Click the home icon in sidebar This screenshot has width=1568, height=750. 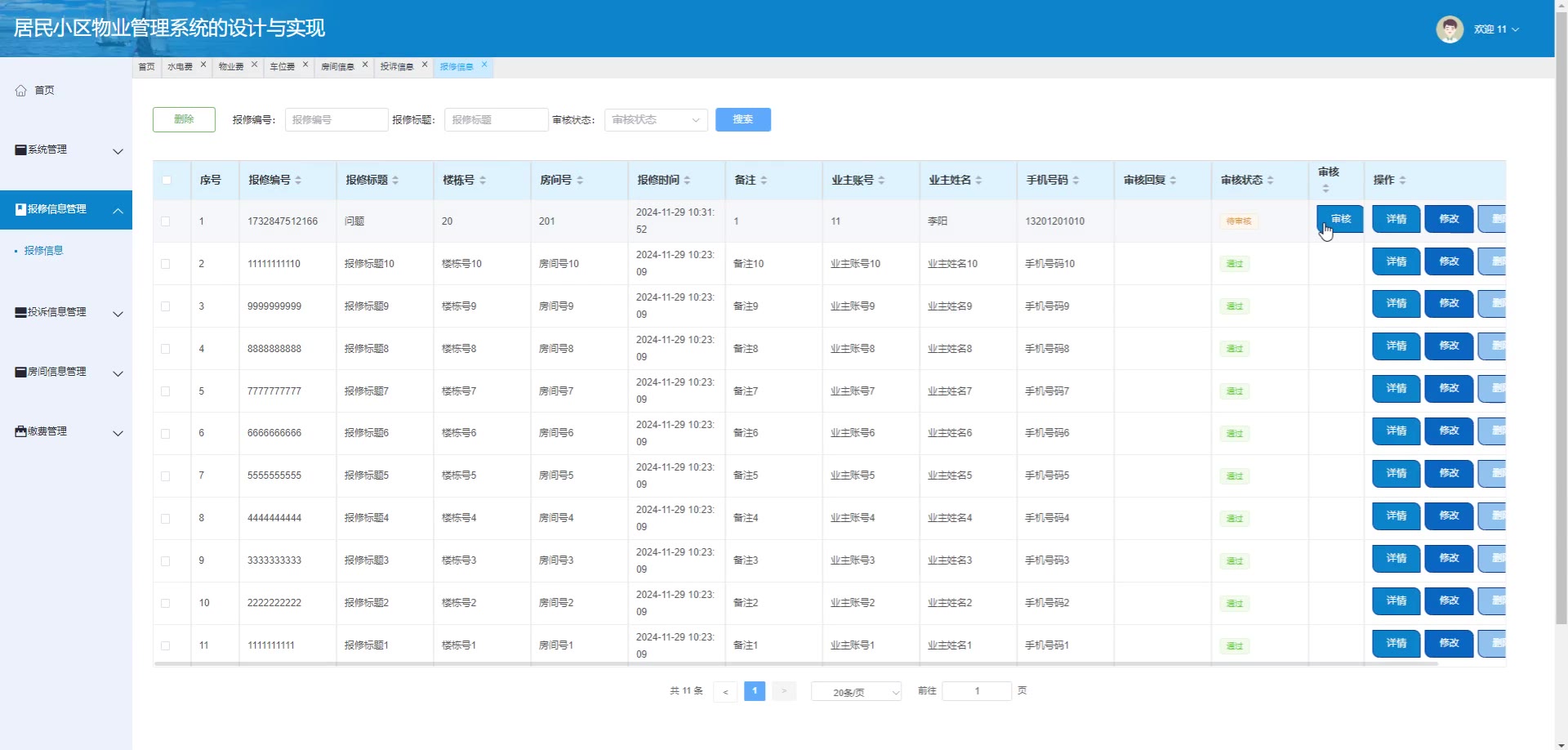click(x=21, y=91)
